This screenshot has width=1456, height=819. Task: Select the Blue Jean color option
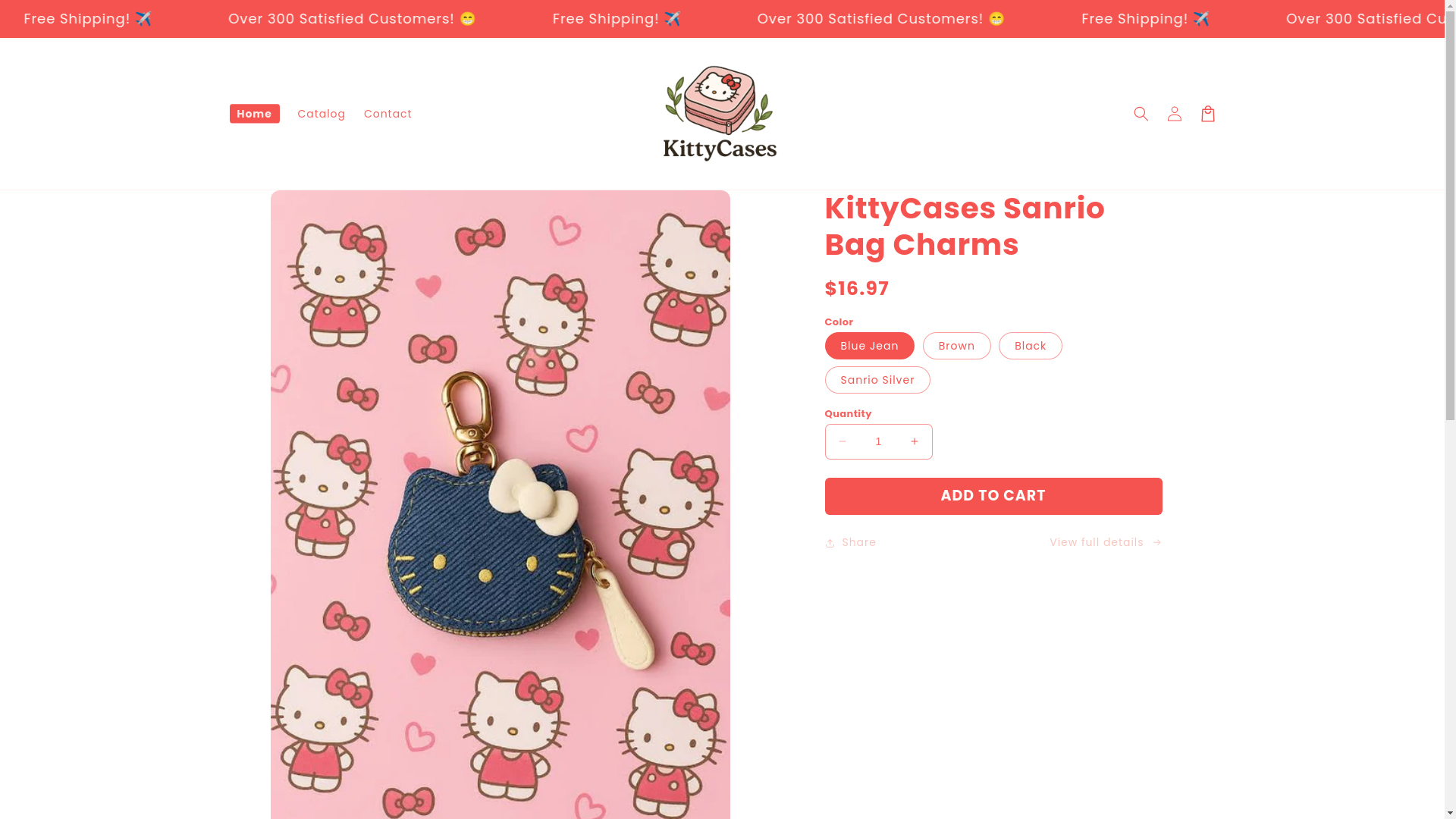(x=869, y=346)
